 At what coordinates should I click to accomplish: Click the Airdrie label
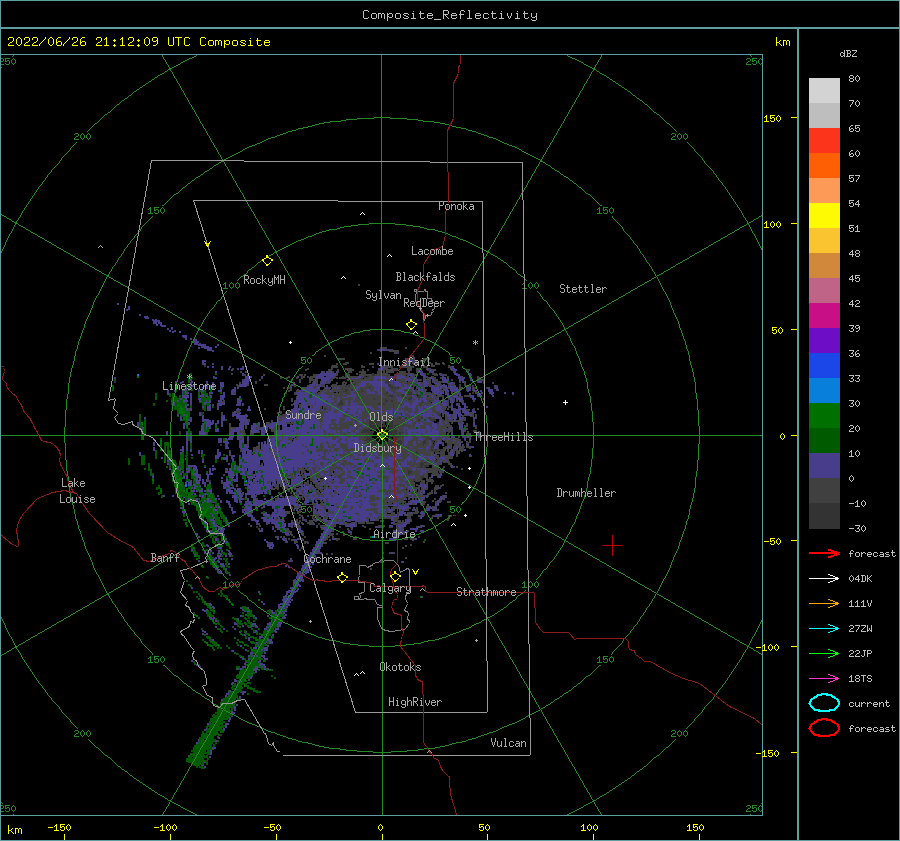(394, 534)
